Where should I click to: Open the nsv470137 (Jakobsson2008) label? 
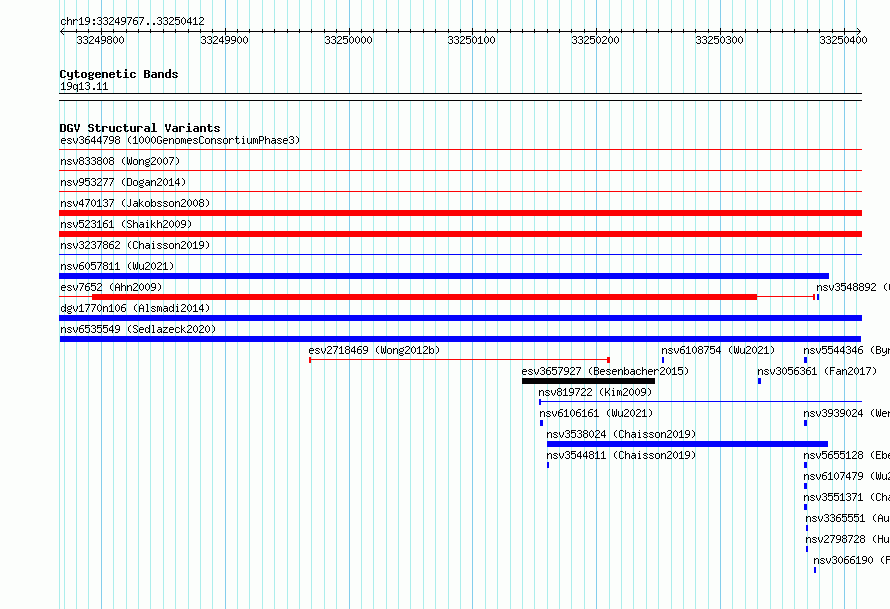[135, 203]
